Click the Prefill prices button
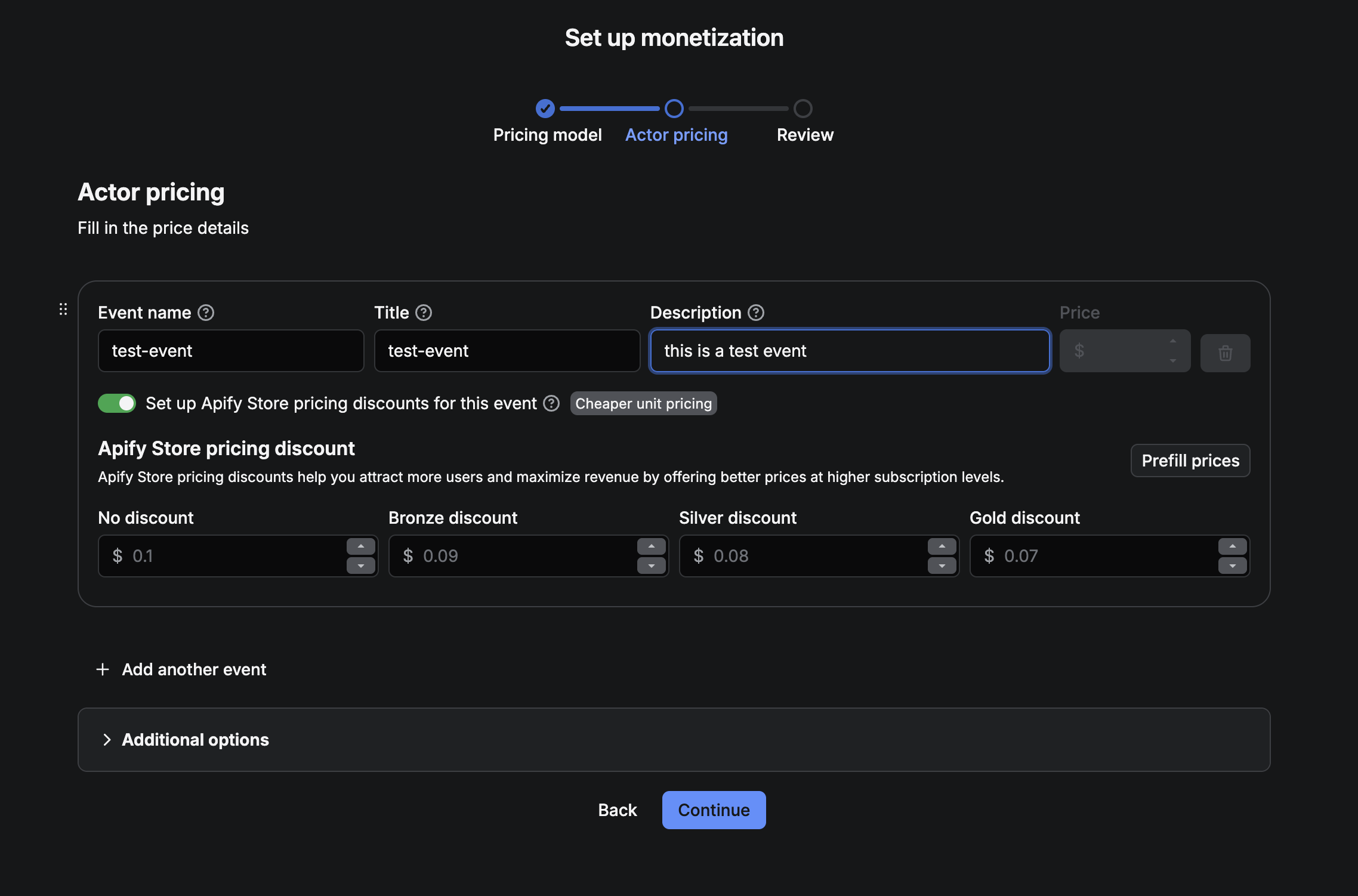This screenshot has height=896, width=1358. tap(1190, 461)
